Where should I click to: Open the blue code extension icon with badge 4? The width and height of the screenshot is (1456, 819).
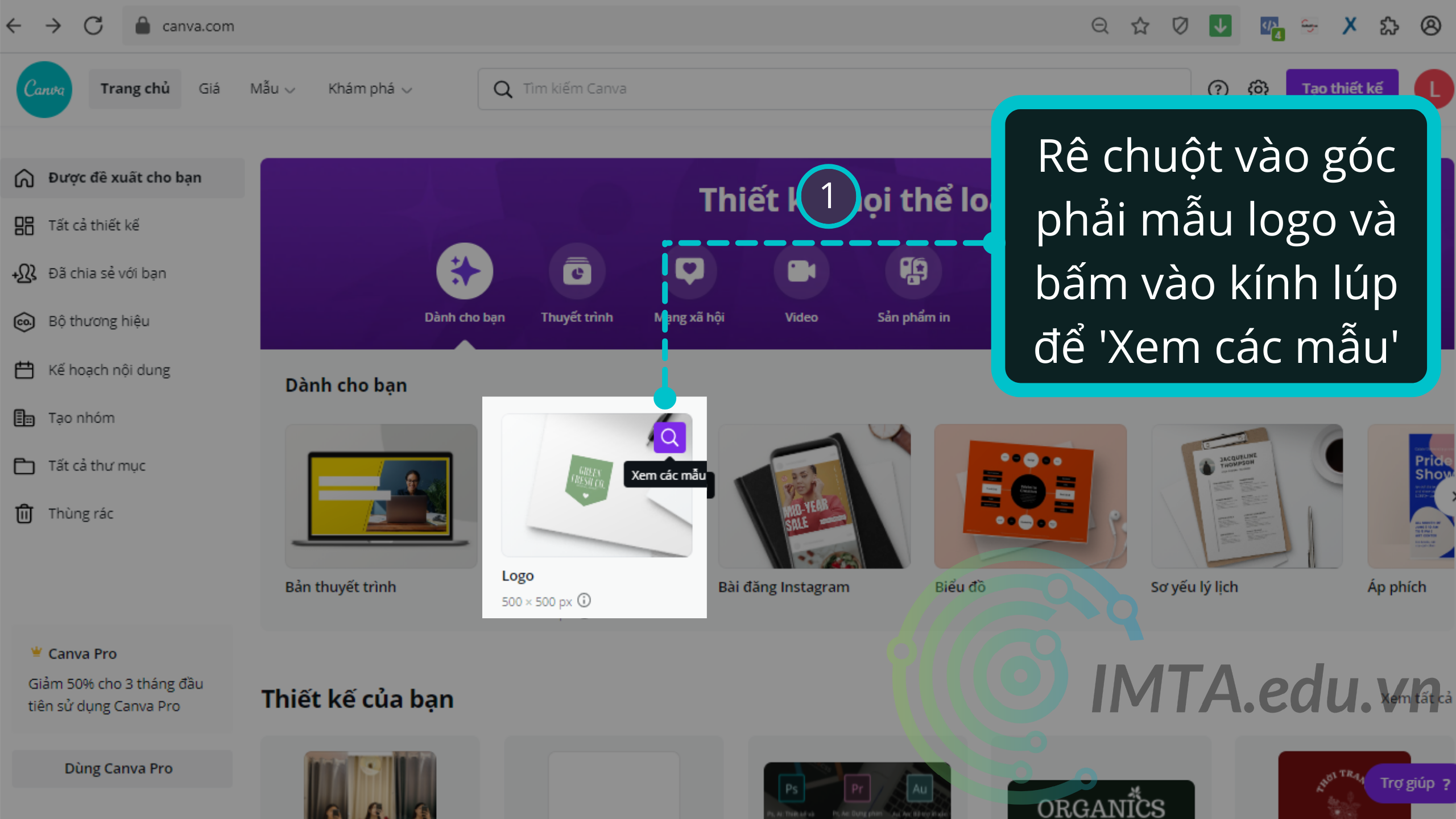[x=1271, y=27]
